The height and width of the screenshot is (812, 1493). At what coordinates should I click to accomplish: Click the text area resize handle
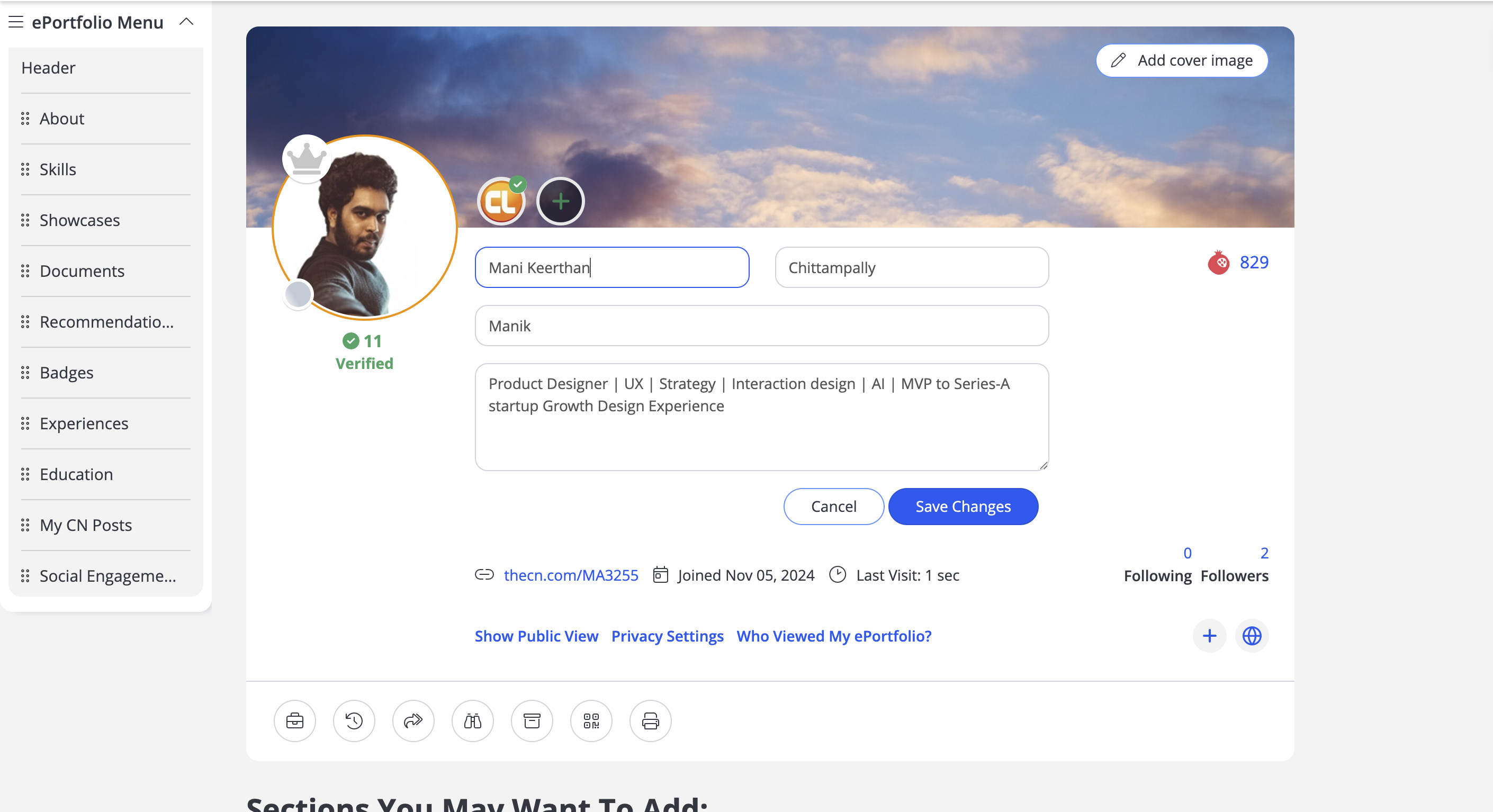(x=1043, y=465)
